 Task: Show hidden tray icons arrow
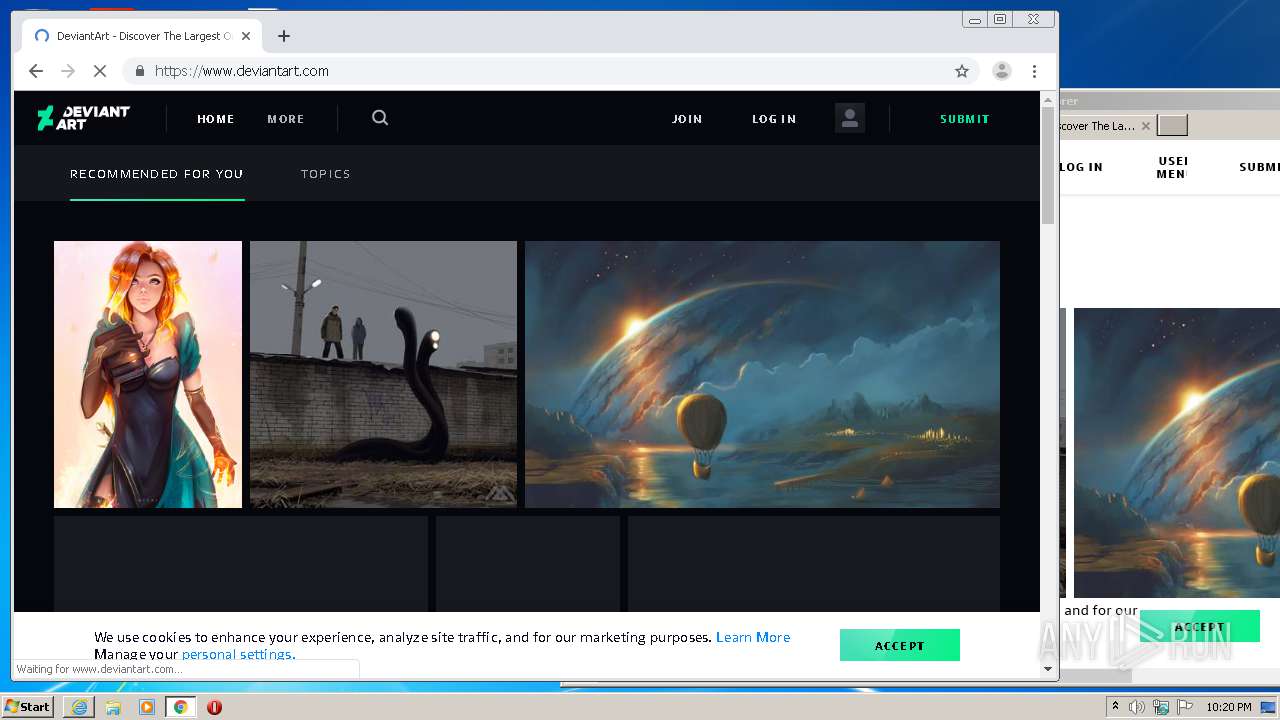click(1115, 707)
